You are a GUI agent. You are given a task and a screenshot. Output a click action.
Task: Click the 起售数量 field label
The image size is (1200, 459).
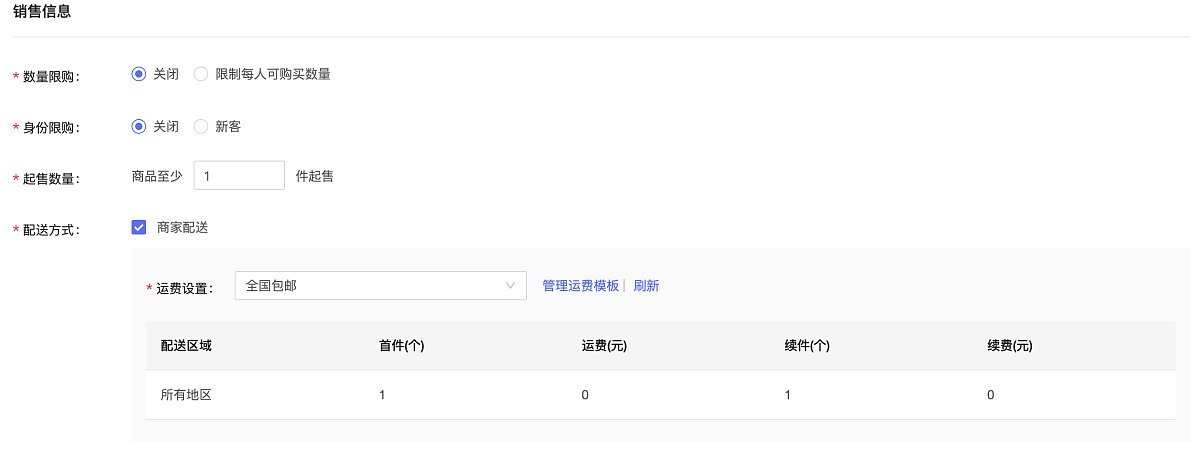click(x=50, y=178)
